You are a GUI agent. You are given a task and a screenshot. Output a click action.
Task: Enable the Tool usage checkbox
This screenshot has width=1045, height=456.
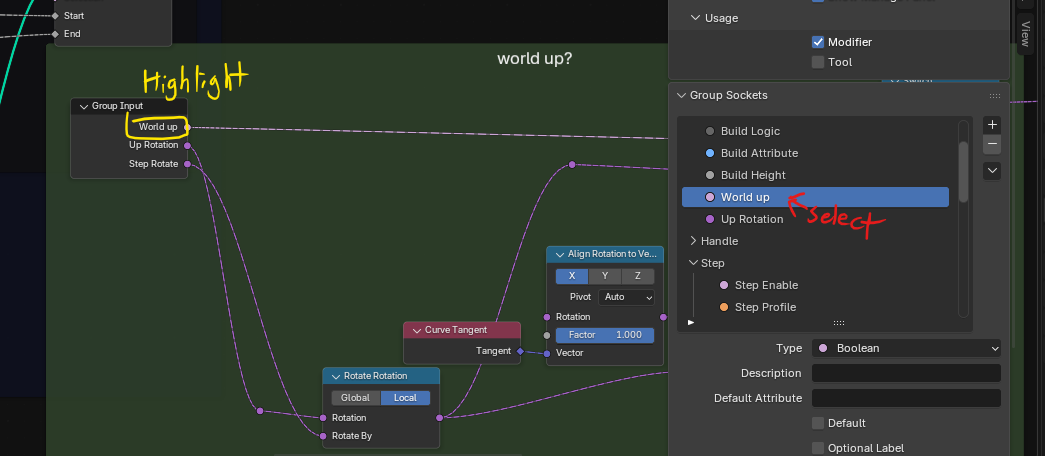click(818, 62)
